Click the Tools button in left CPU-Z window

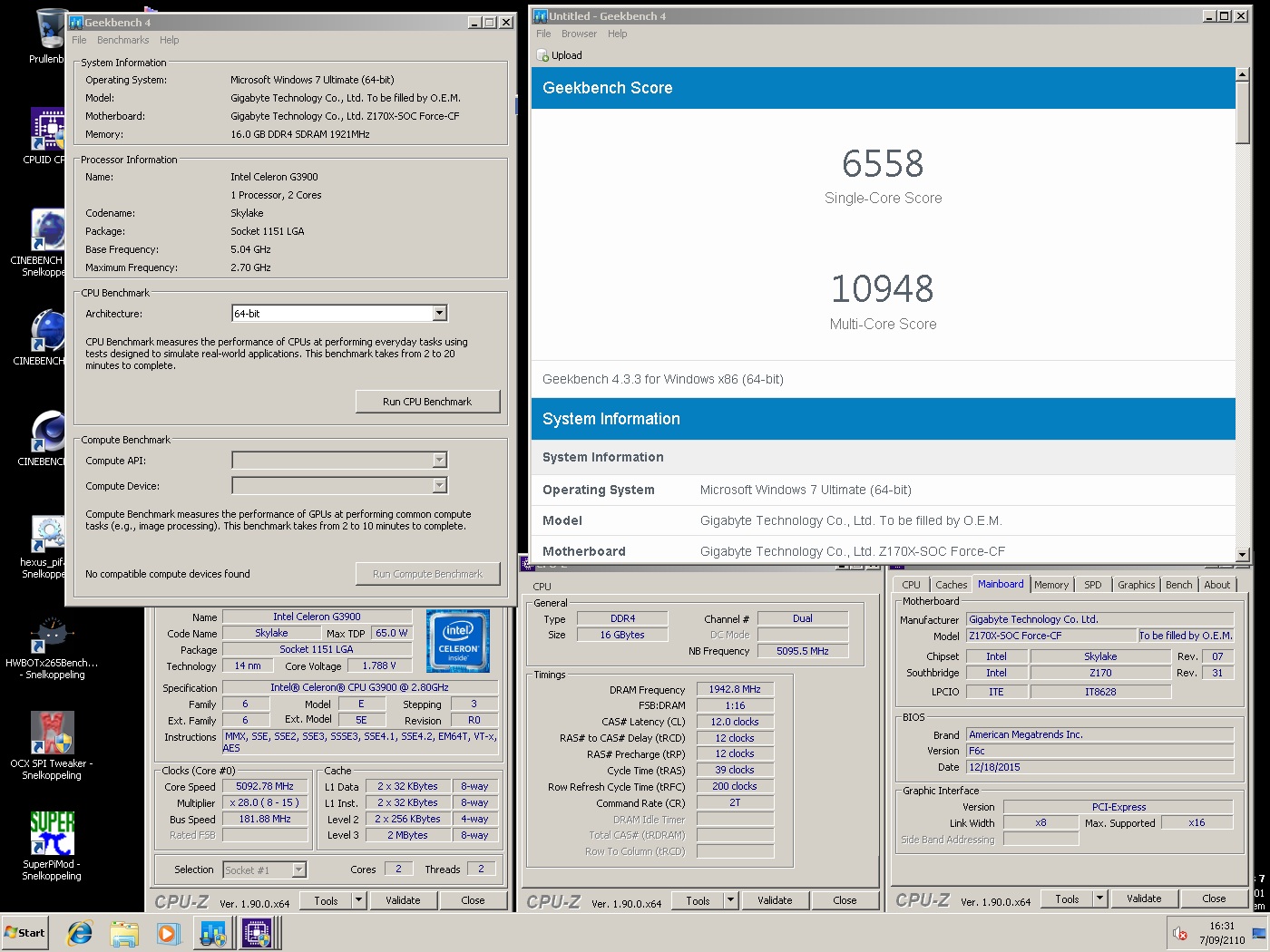(327, 900)
